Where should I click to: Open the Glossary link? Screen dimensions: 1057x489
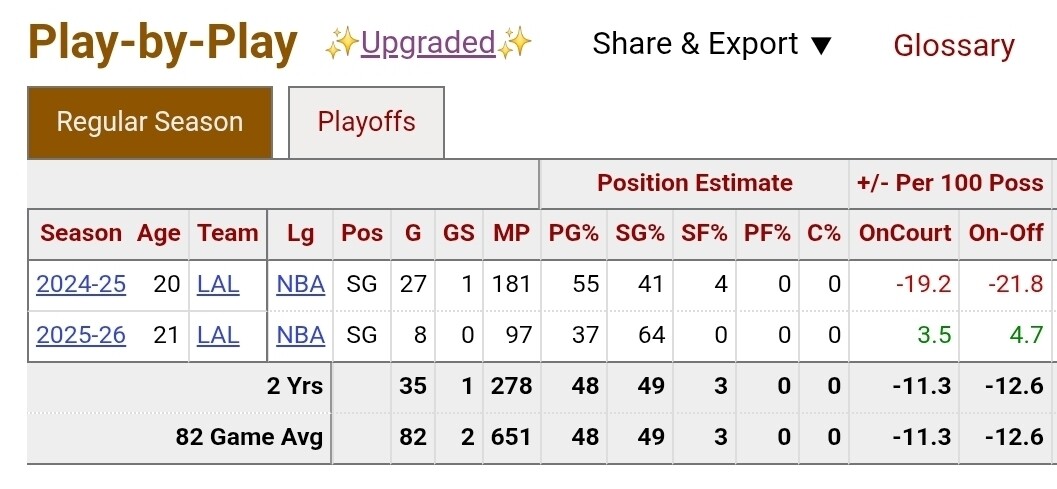tap(954, 46)
